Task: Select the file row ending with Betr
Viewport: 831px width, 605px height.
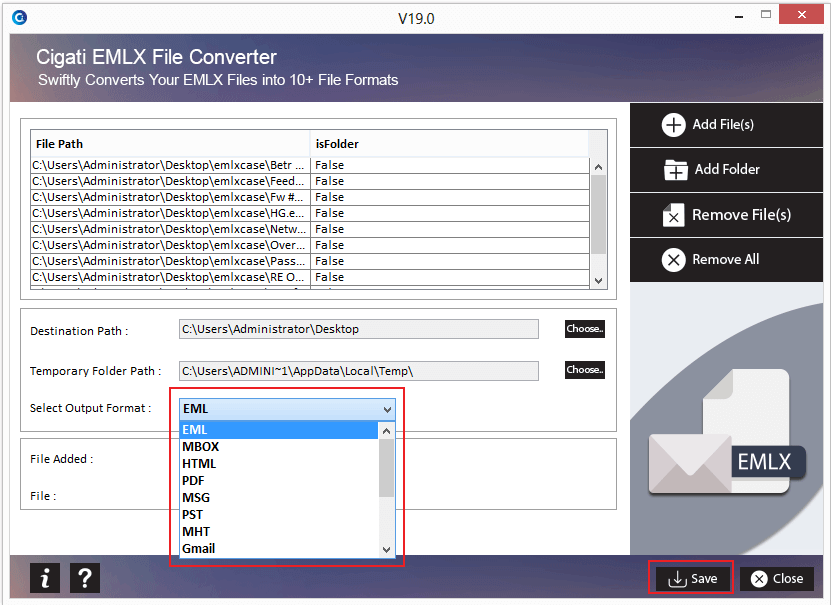Action: [x=310, y=165]
